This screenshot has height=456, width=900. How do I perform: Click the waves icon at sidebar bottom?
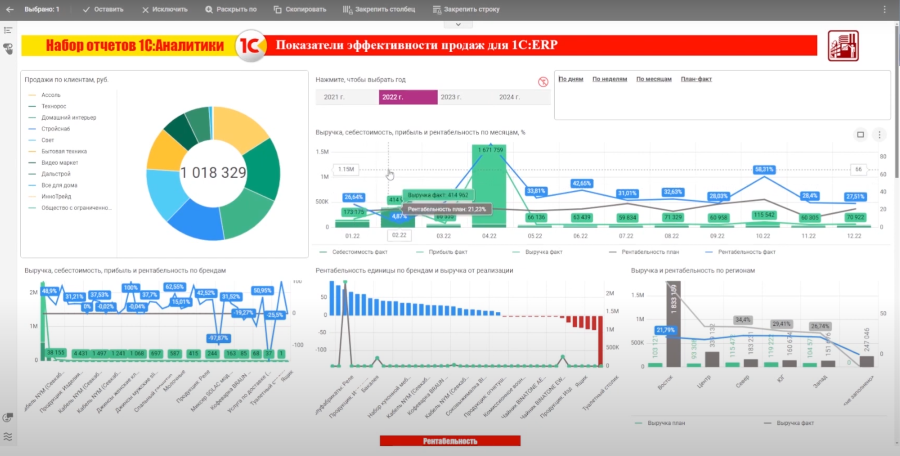pos(8,437)
